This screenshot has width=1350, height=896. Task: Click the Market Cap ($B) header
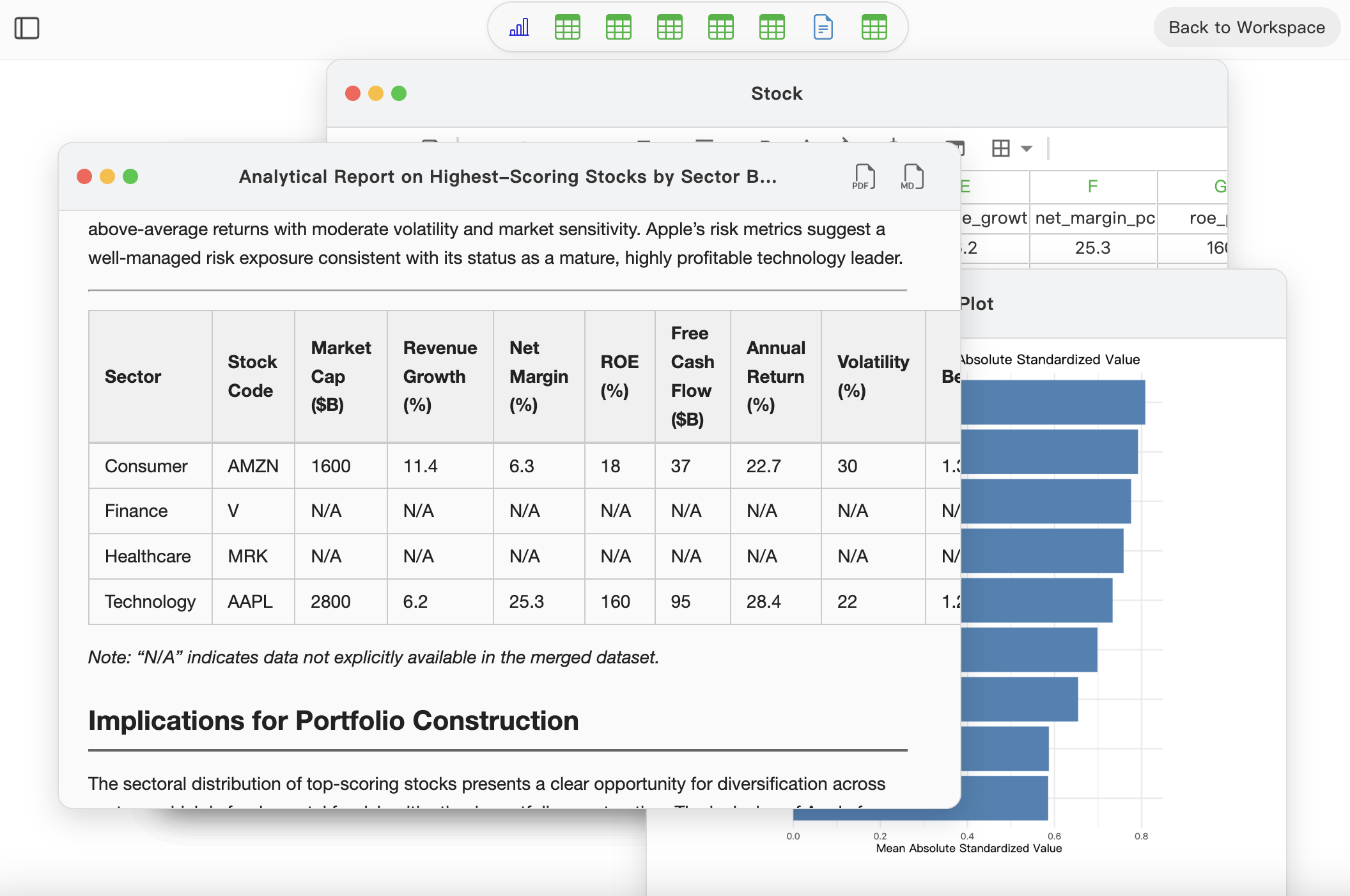coord(341,376)
